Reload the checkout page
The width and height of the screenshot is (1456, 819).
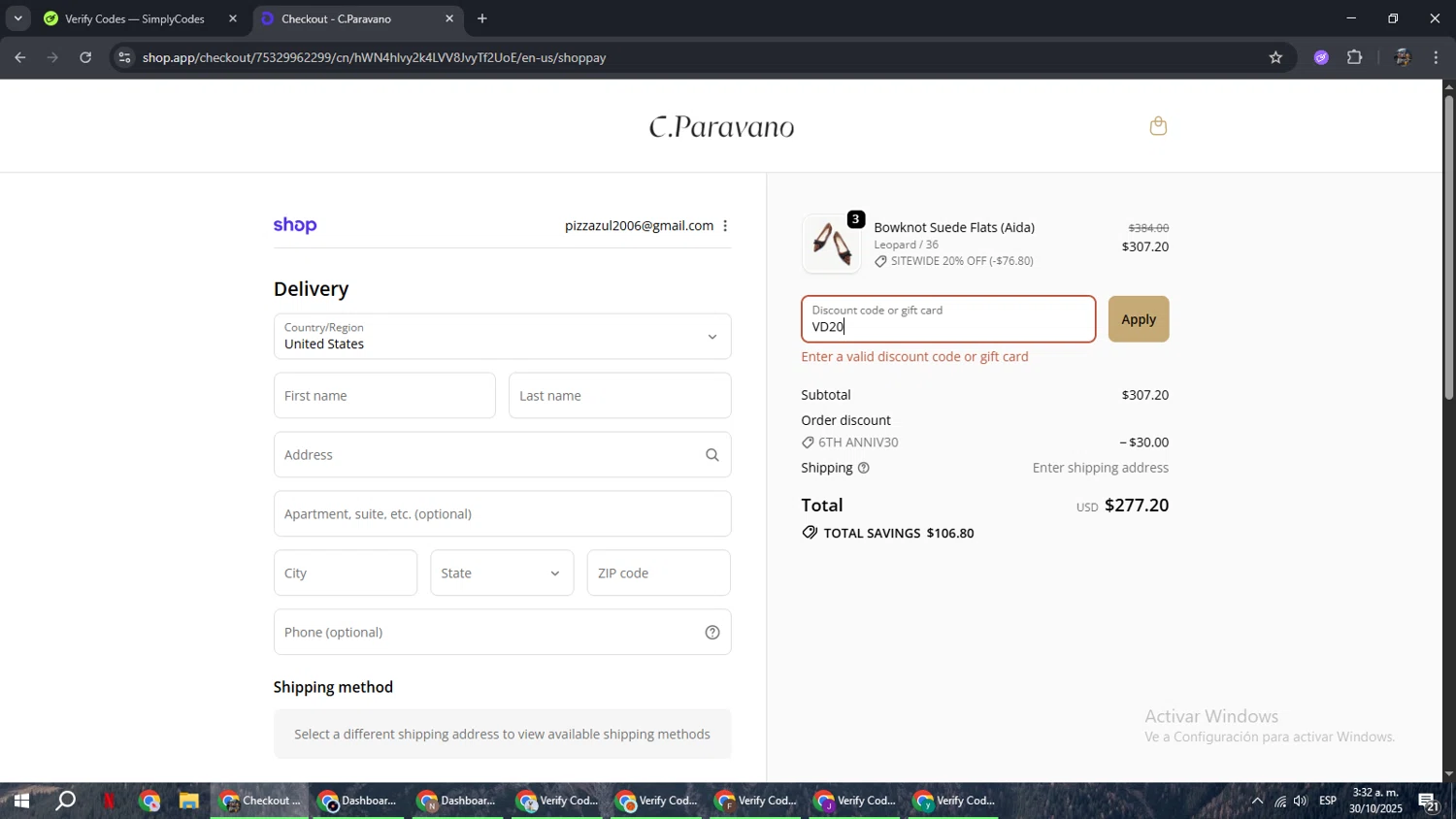tap(85, 57)
